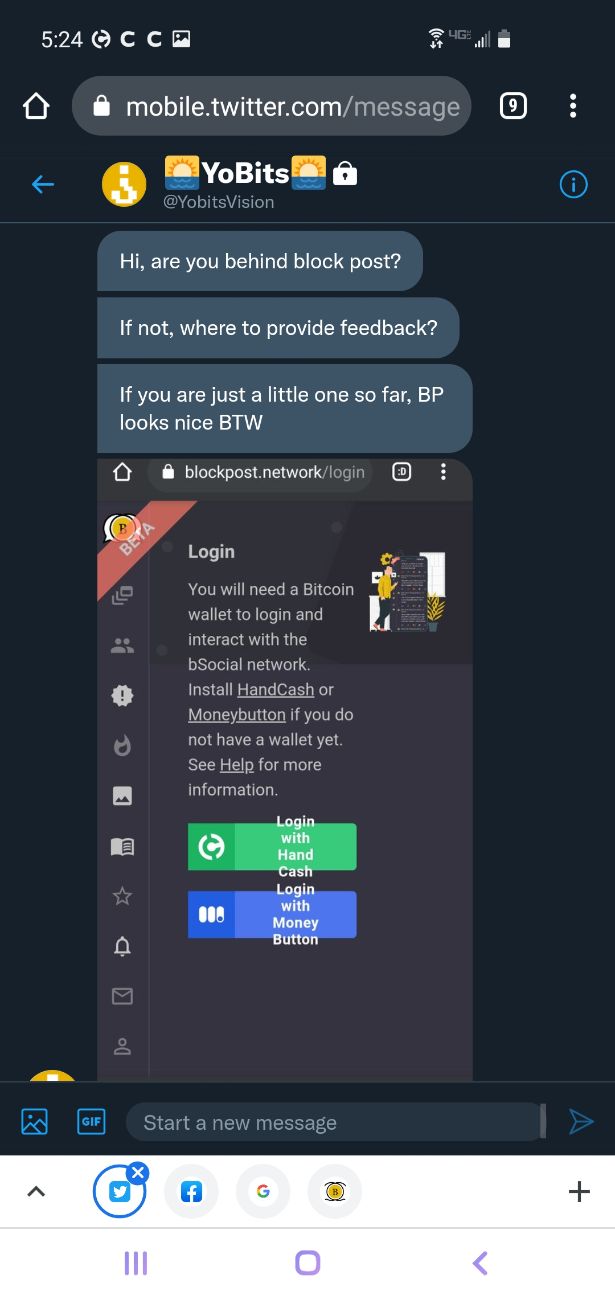Image resolution: width=615 pixels, height=1299 pixels.
Task: Send the message with arrow icon
Action: tap(581, 1122)
